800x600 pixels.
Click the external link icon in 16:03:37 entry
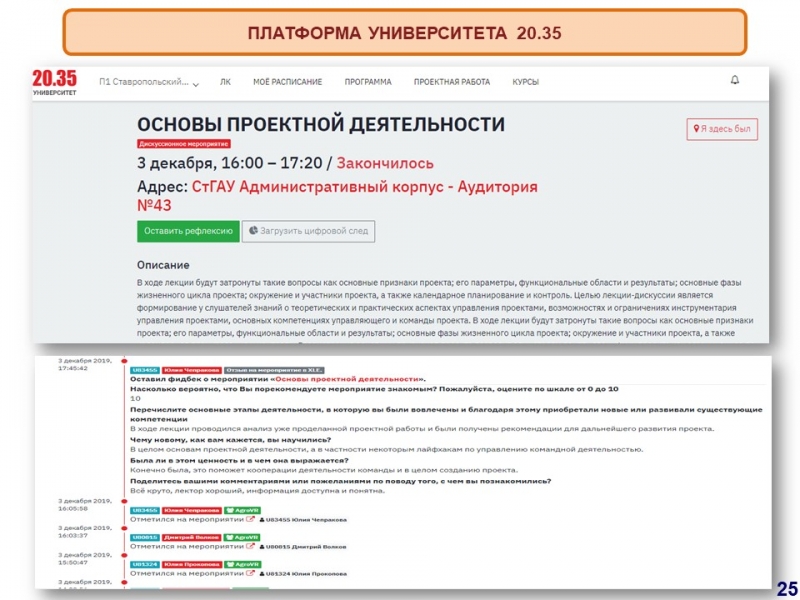[250, 546]
